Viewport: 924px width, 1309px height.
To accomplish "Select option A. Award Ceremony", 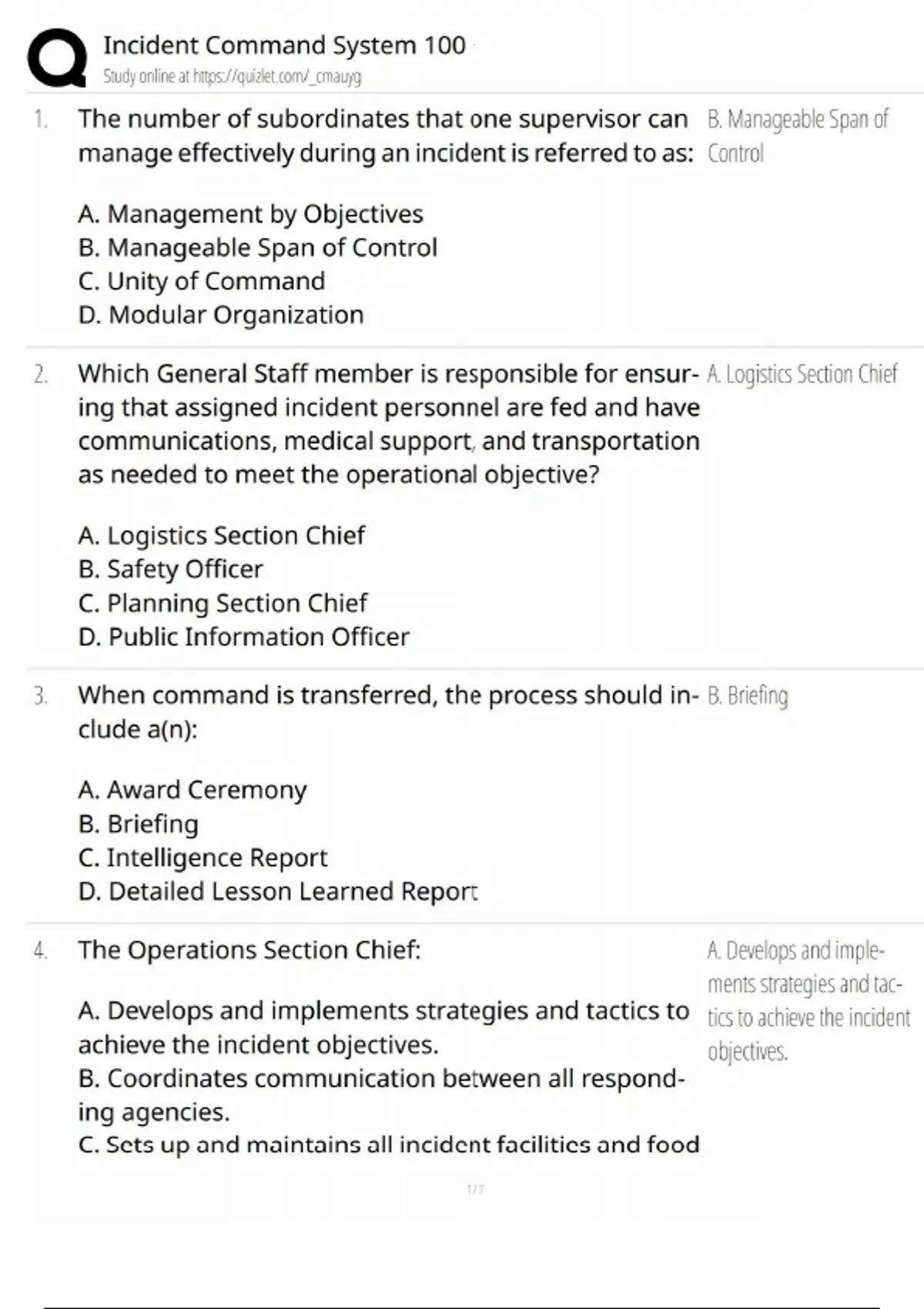I will (x=192, y=790).
